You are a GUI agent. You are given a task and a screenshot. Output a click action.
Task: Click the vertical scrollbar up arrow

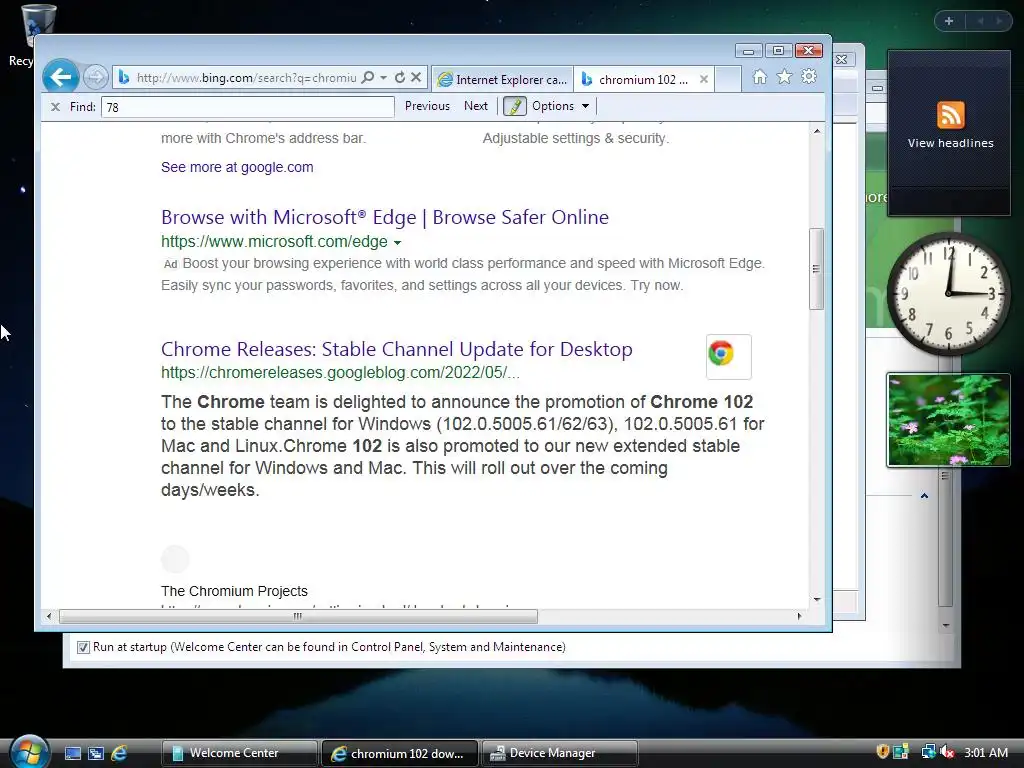tap(816, 131)
